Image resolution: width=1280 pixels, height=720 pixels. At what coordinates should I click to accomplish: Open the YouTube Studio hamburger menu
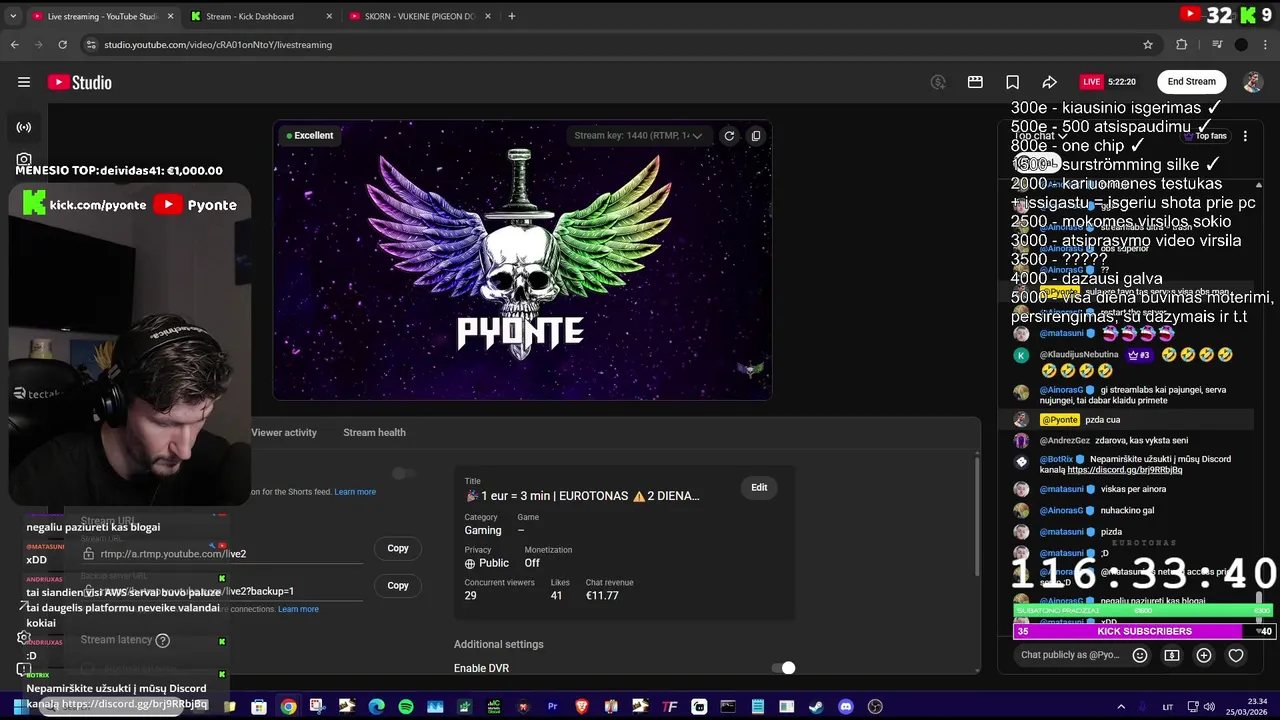tap(24, 82)
